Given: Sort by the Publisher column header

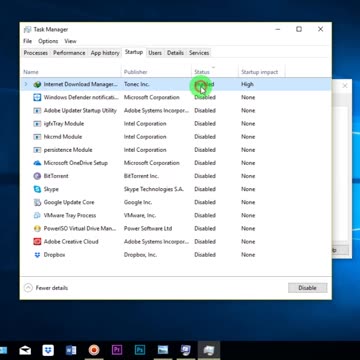Looking at the screenshot, I should 156,72.
